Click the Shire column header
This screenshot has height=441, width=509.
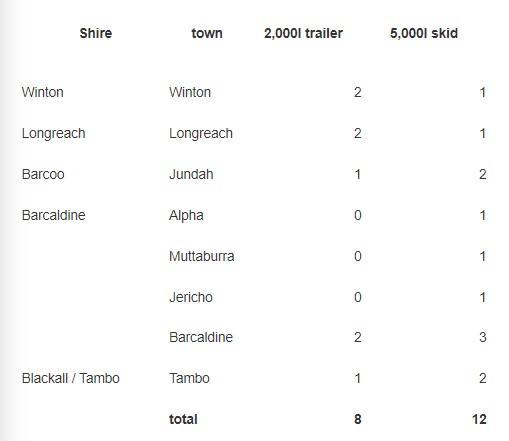point(96,33)
